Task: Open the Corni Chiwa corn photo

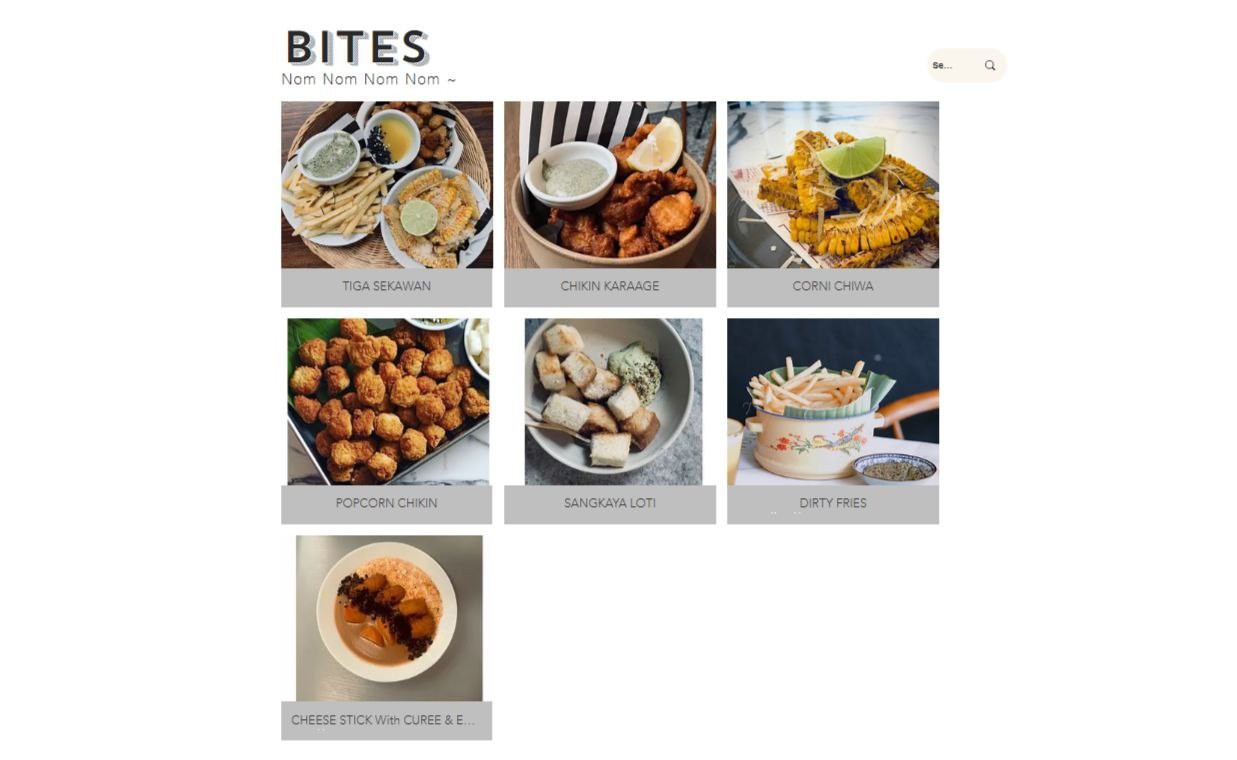Action: pyautogui.click(x=833, y=185)
